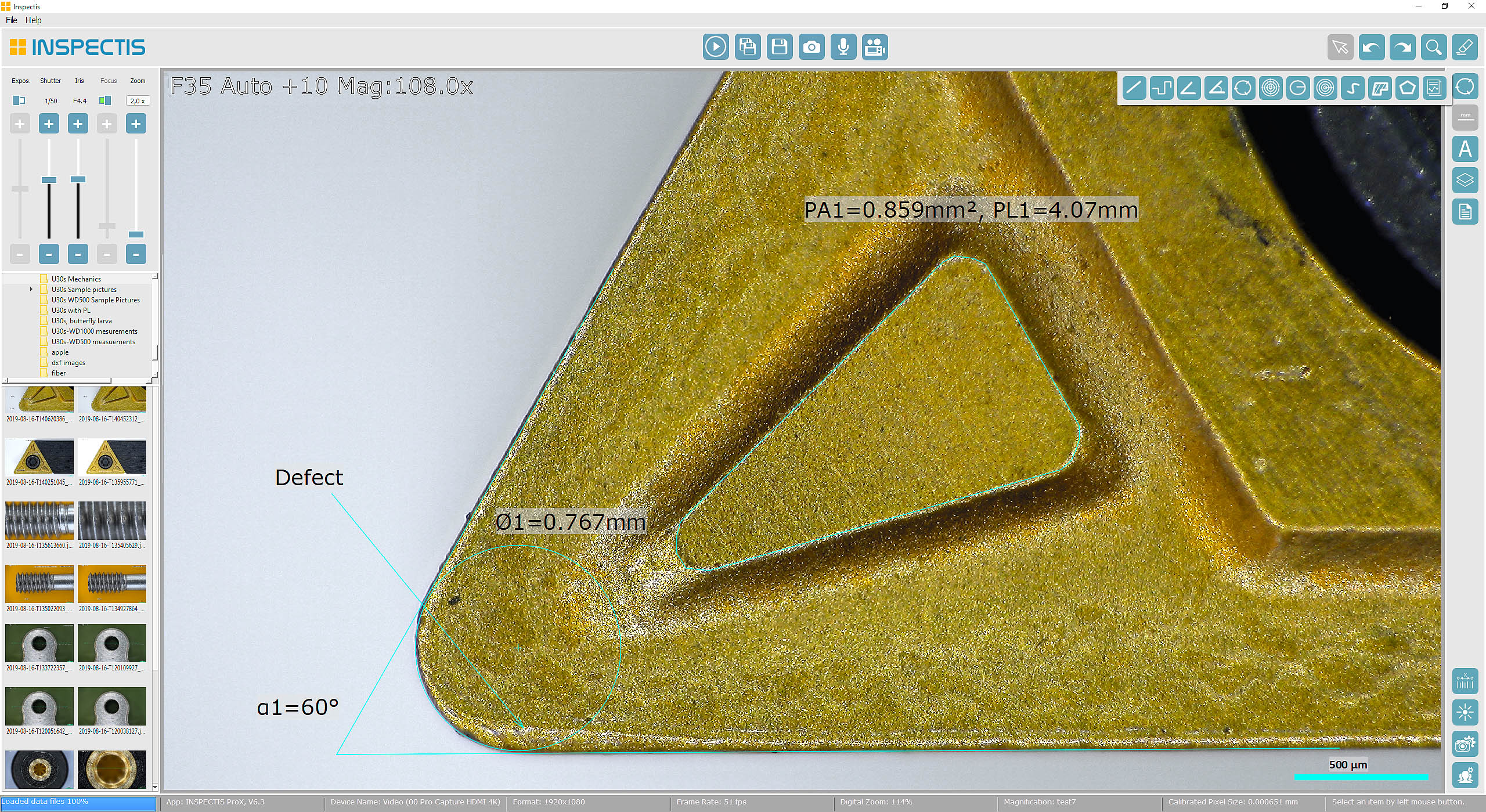Toggle the circle measurement toolbar flyout
Screen dimensions: 1486x812
1465,87
